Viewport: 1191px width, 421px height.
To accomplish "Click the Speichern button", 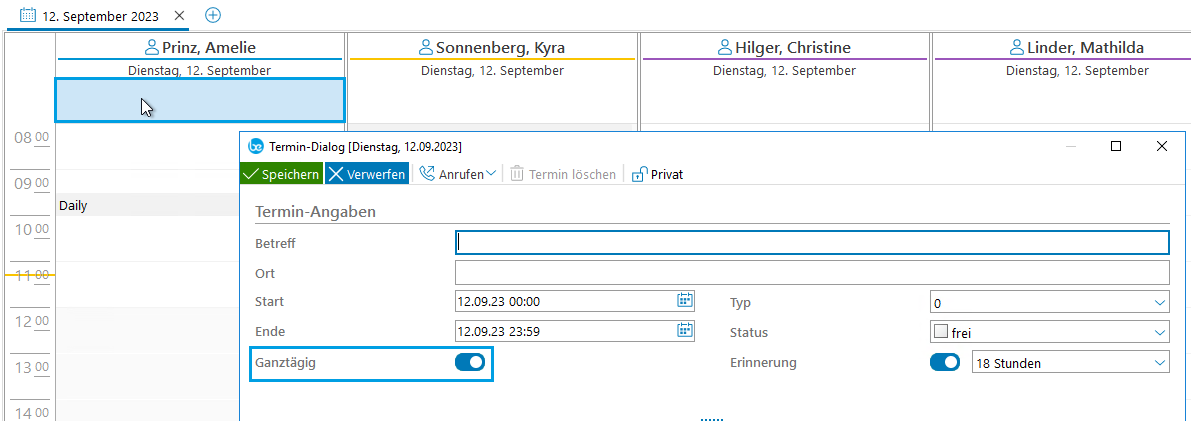I will tap(281, 174).
